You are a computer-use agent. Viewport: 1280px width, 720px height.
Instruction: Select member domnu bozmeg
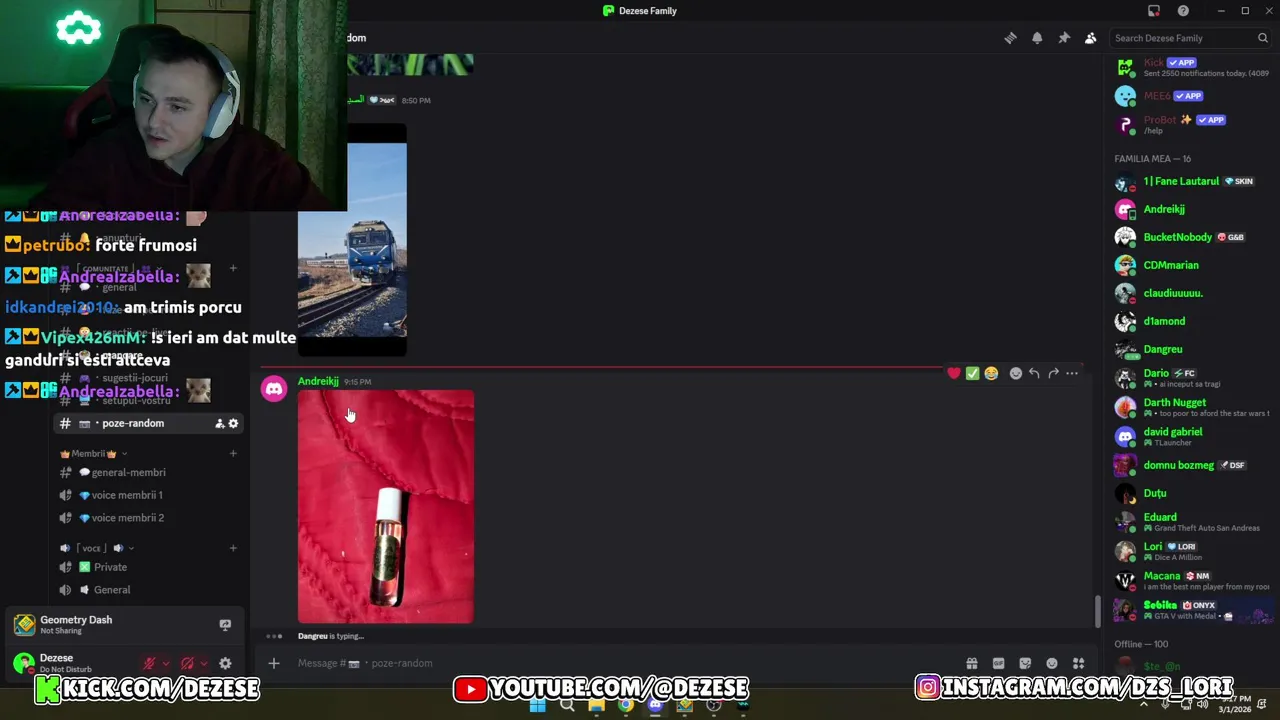coord(1191,465)
